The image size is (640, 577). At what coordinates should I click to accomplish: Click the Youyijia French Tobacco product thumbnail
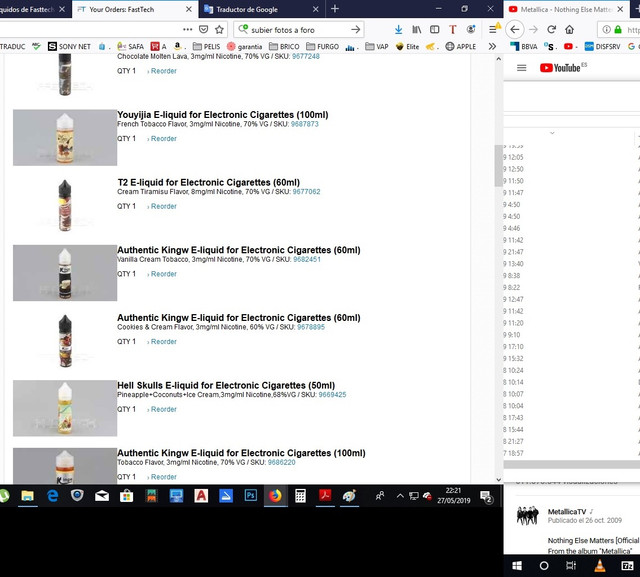(64, 138)
